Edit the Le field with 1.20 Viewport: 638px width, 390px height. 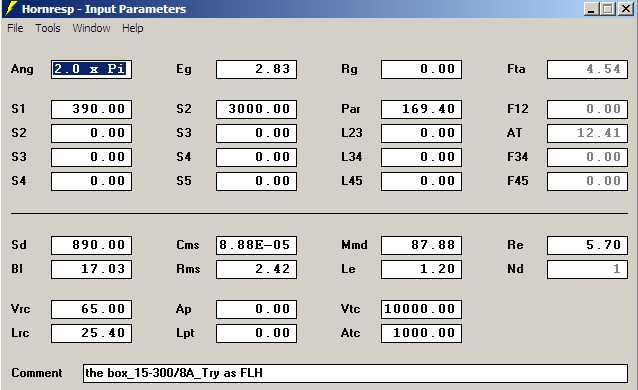(422, 269)
